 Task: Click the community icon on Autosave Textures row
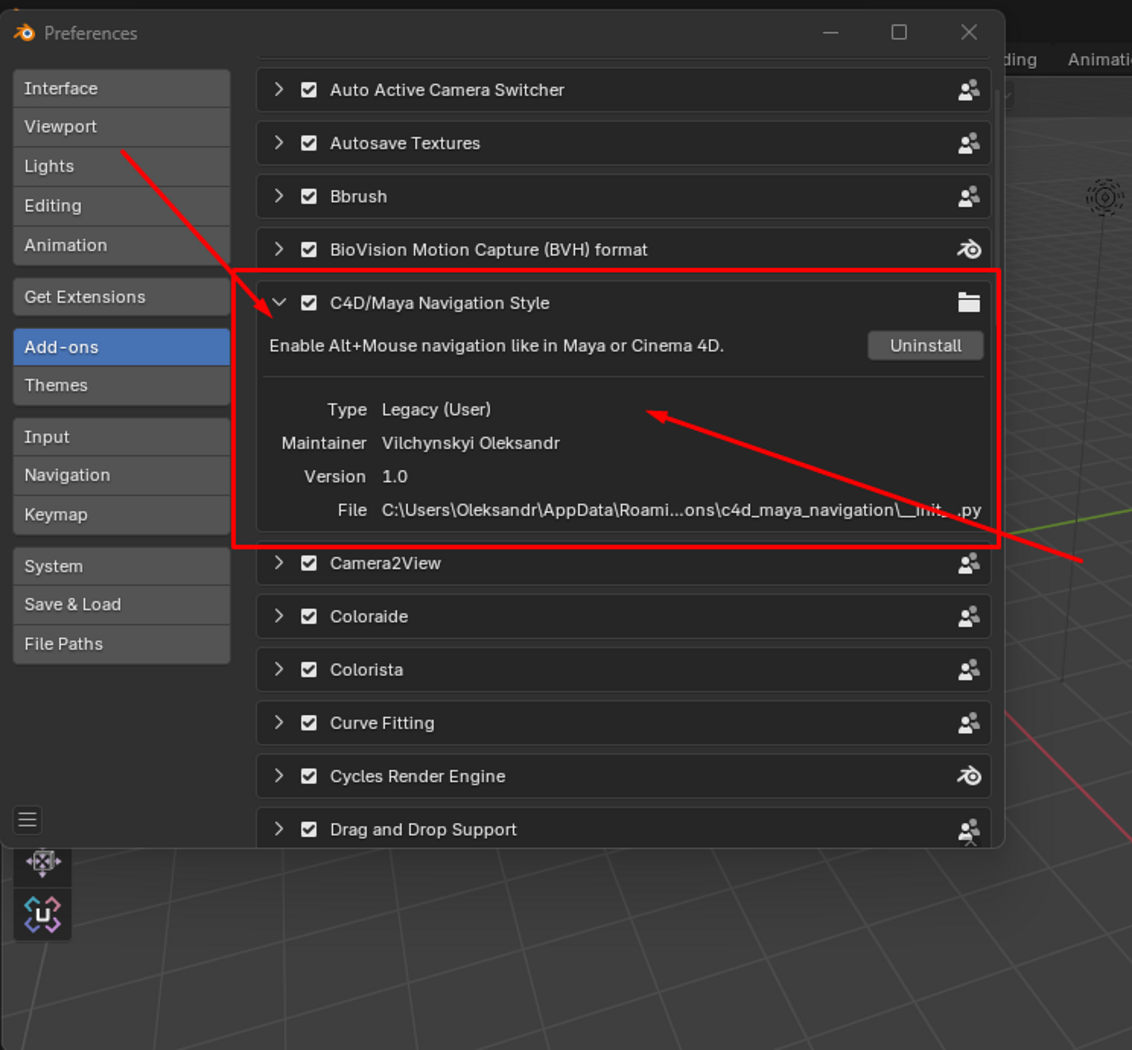point(969,144)
